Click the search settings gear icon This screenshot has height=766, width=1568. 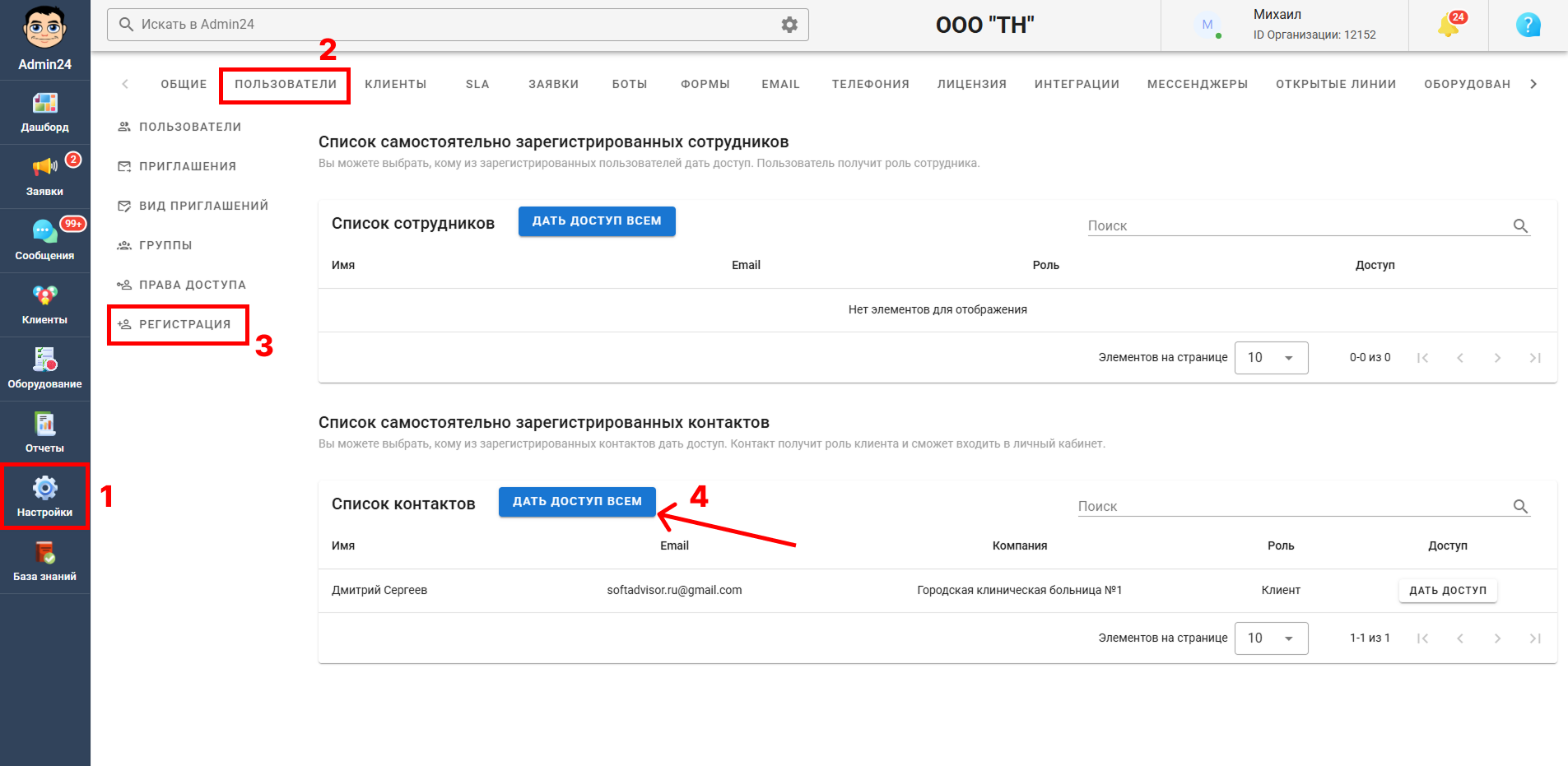tap(789, 25)
